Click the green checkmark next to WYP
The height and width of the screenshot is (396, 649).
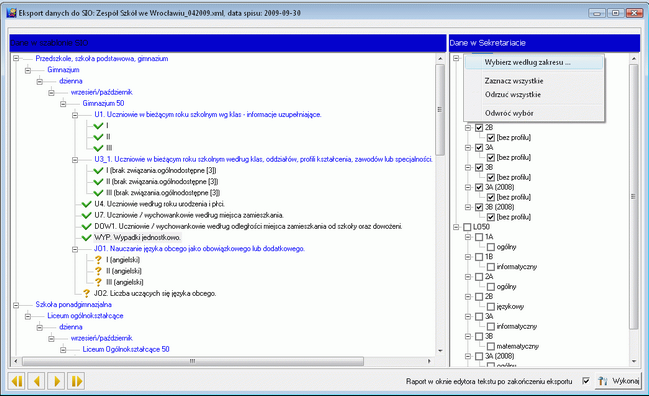86,238
